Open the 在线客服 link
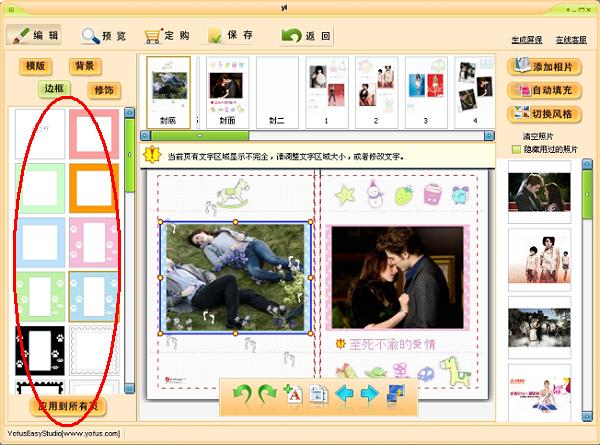Screen dimensions: 600x445 click(x=571, y=39)
